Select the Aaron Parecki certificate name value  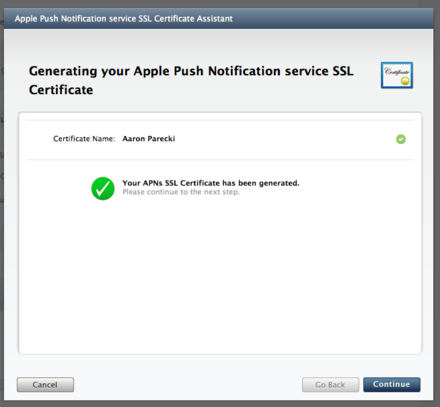(x=149, y=139)
